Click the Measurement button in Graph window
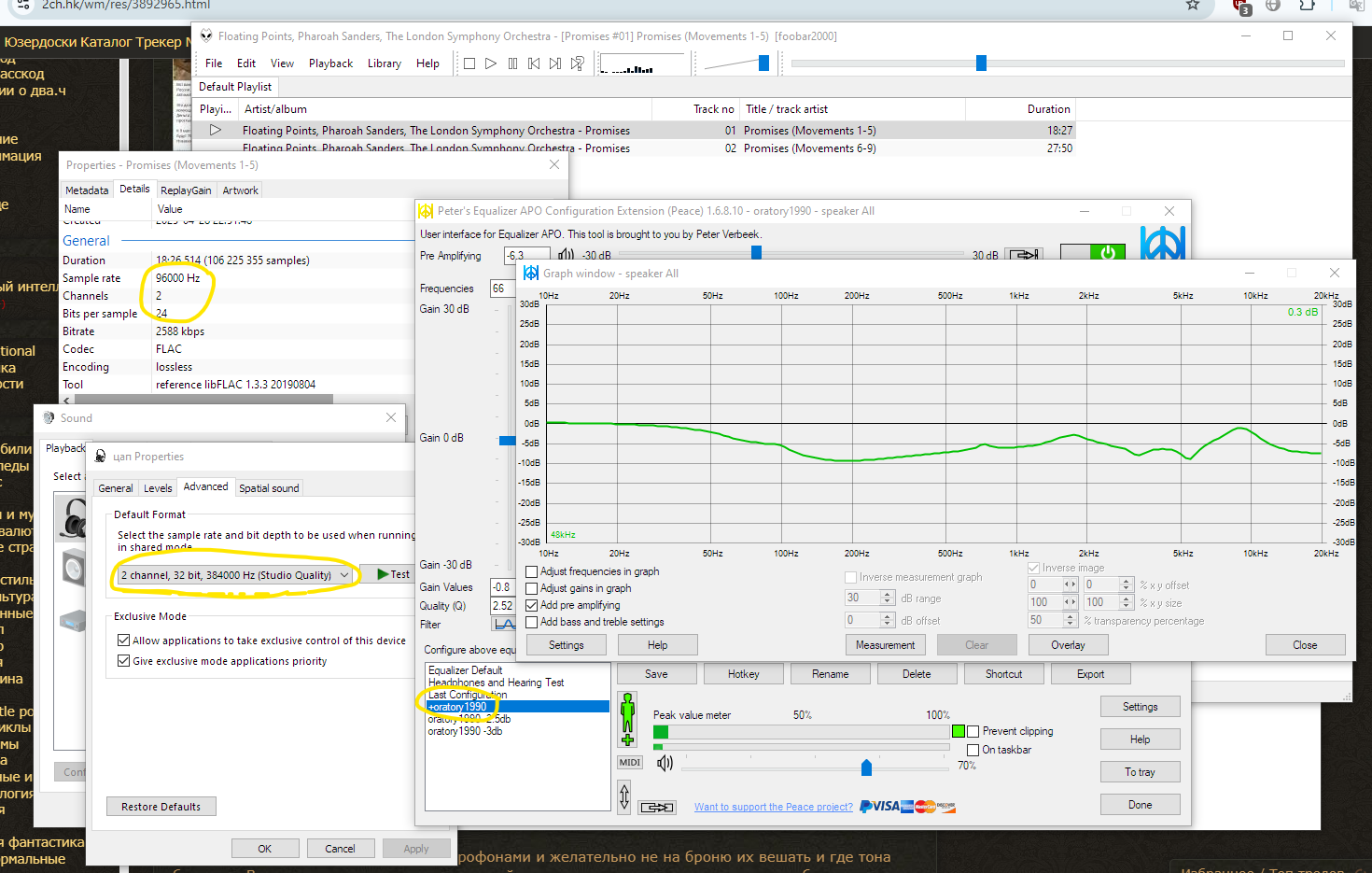1372x873 pixels. [x=886, y=645]
